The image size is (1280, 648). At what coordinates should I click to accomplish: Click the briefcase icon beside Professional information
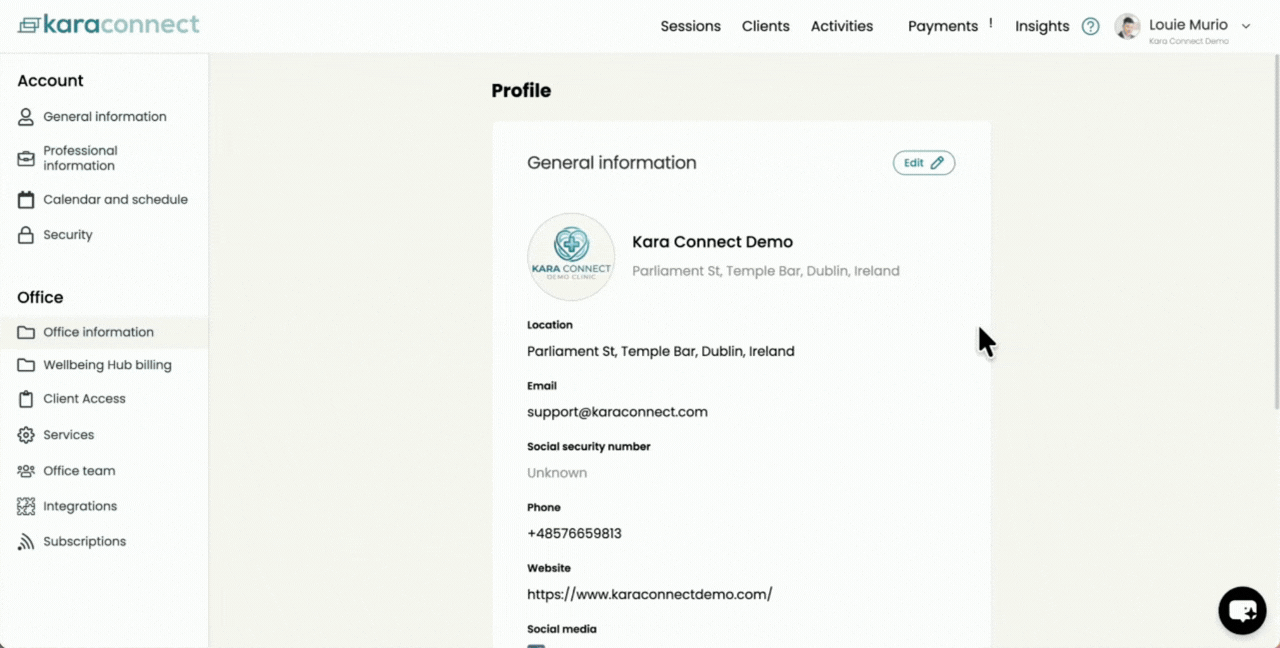26,158
